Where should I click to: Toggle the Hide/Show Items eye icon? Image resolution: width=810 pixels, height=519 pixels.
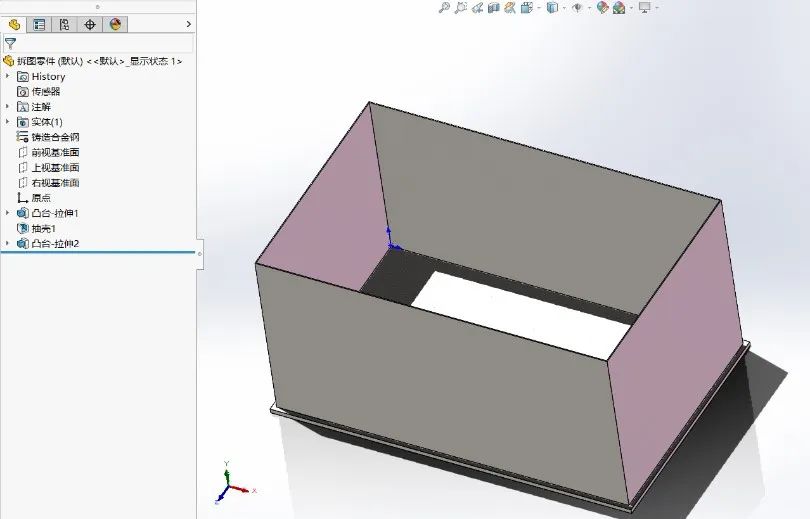click(577, 8)
